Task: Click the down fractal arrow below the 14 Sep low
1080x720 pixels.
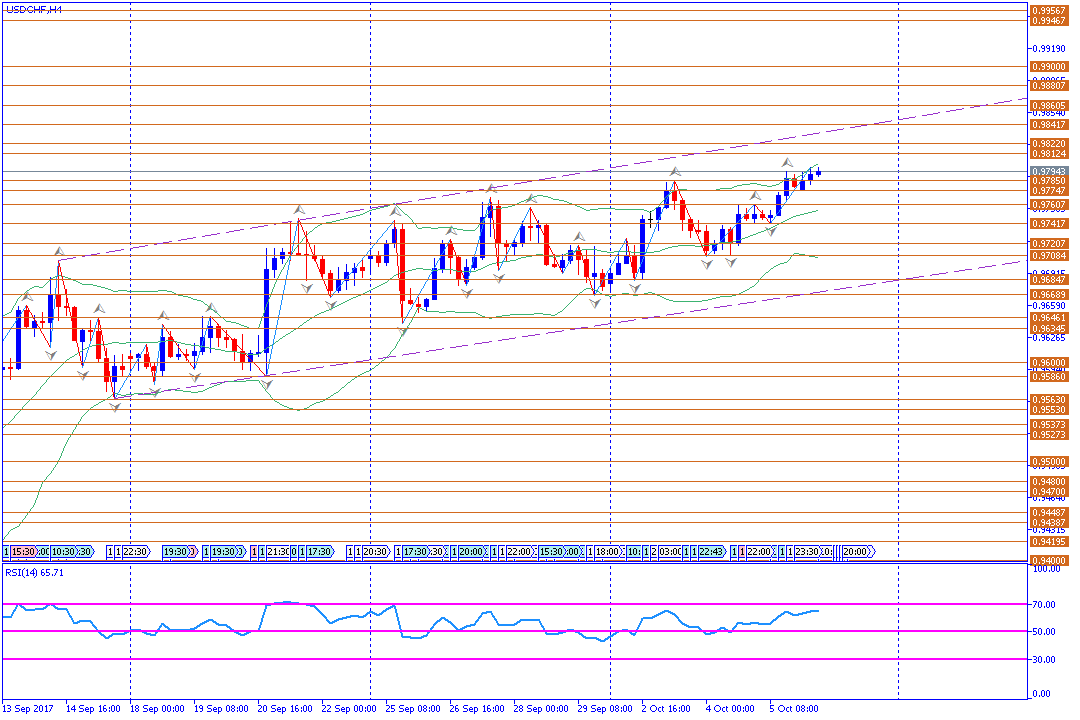Action: click(x=116, y=405)
